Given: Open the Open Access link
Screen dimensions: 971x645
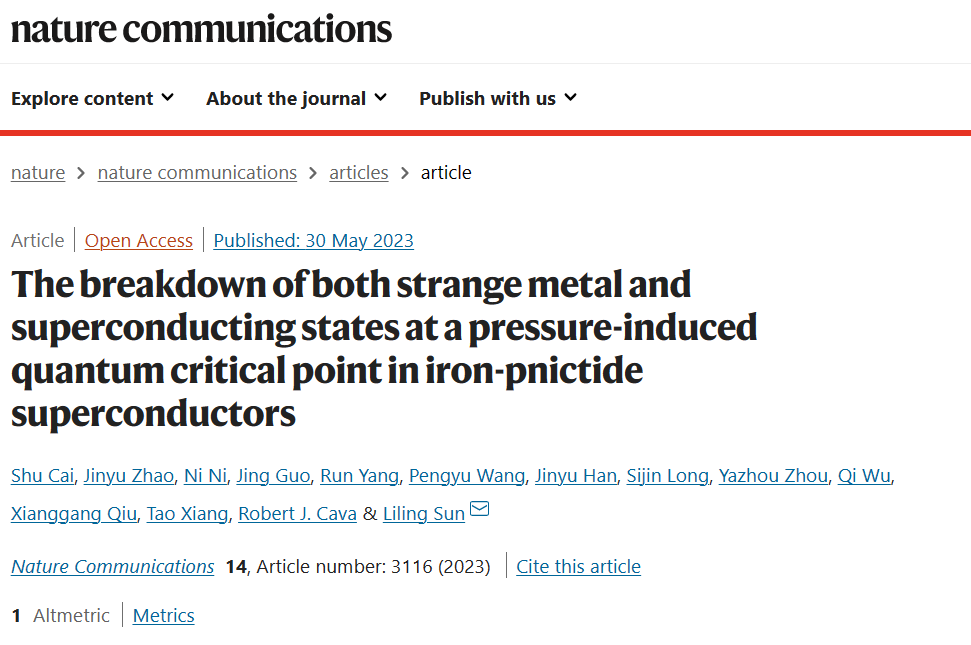Looking at the screenshot, I should pos(139,240).
